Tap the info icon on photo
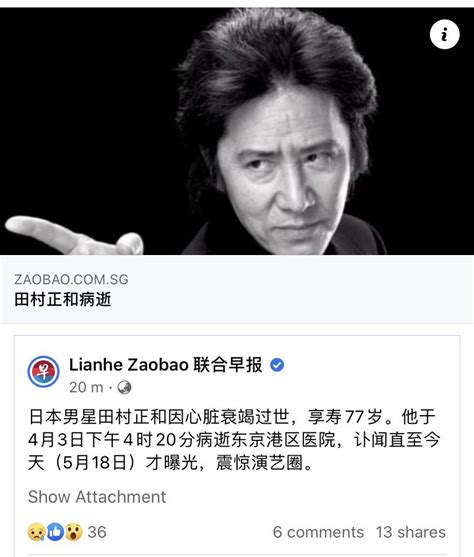 pos(445,34)
